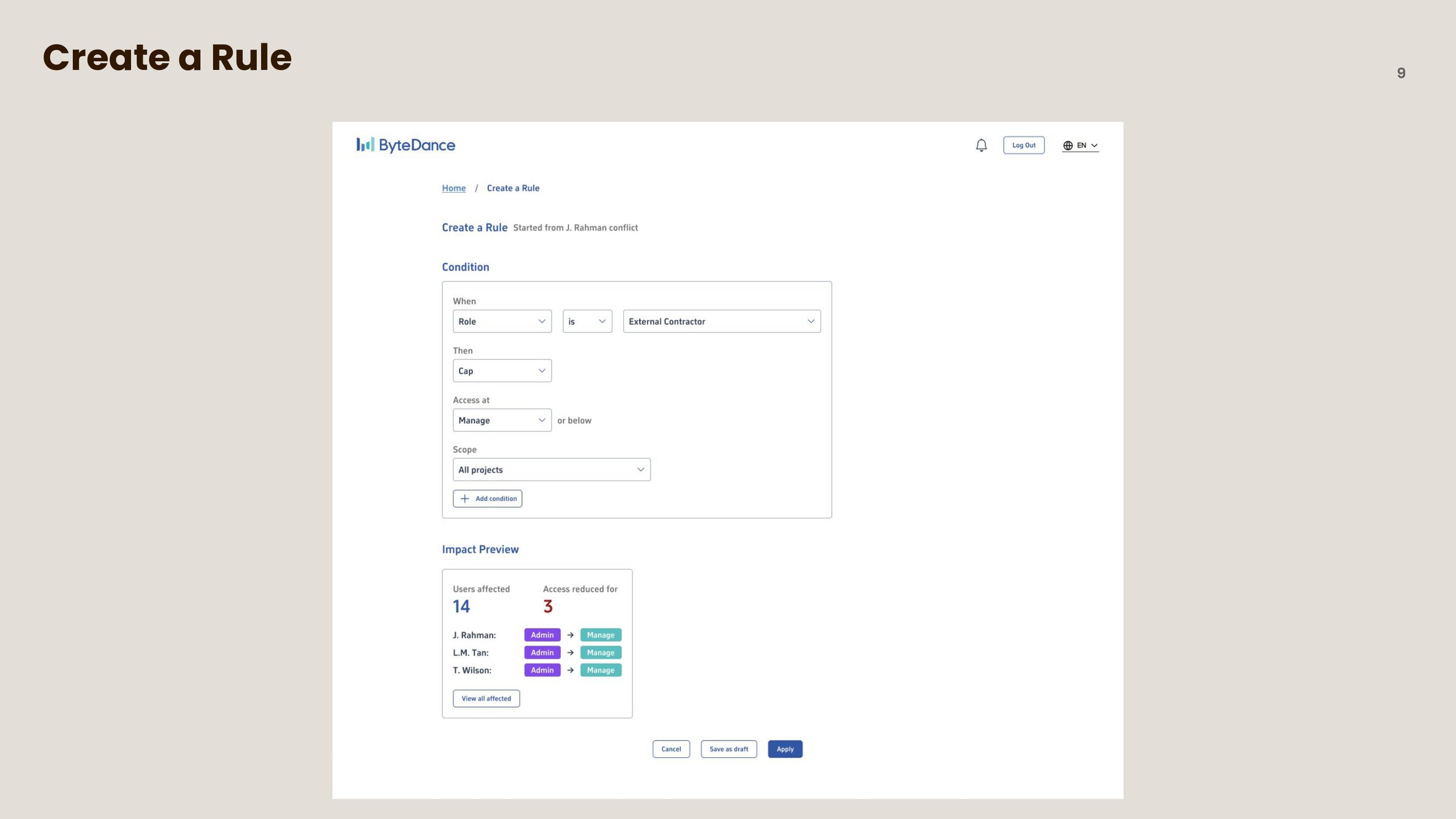Open the All projects scope dropdown
The image size is (1456, 819).
552,470
